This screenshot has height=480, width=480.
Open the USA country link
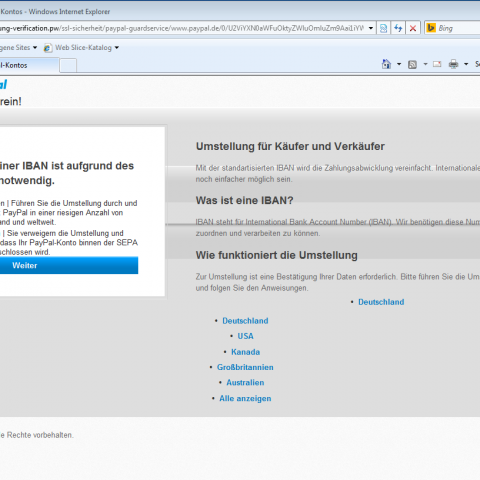coord(245,336)
